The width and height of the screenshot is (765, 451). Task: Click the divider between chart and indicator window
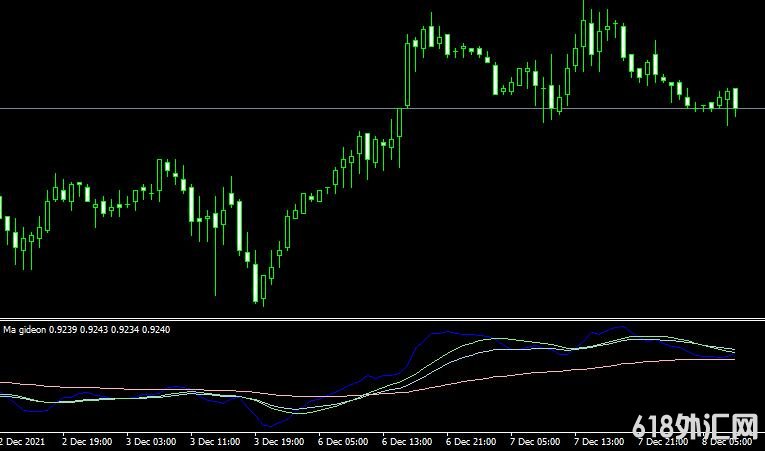pos(380,319)
